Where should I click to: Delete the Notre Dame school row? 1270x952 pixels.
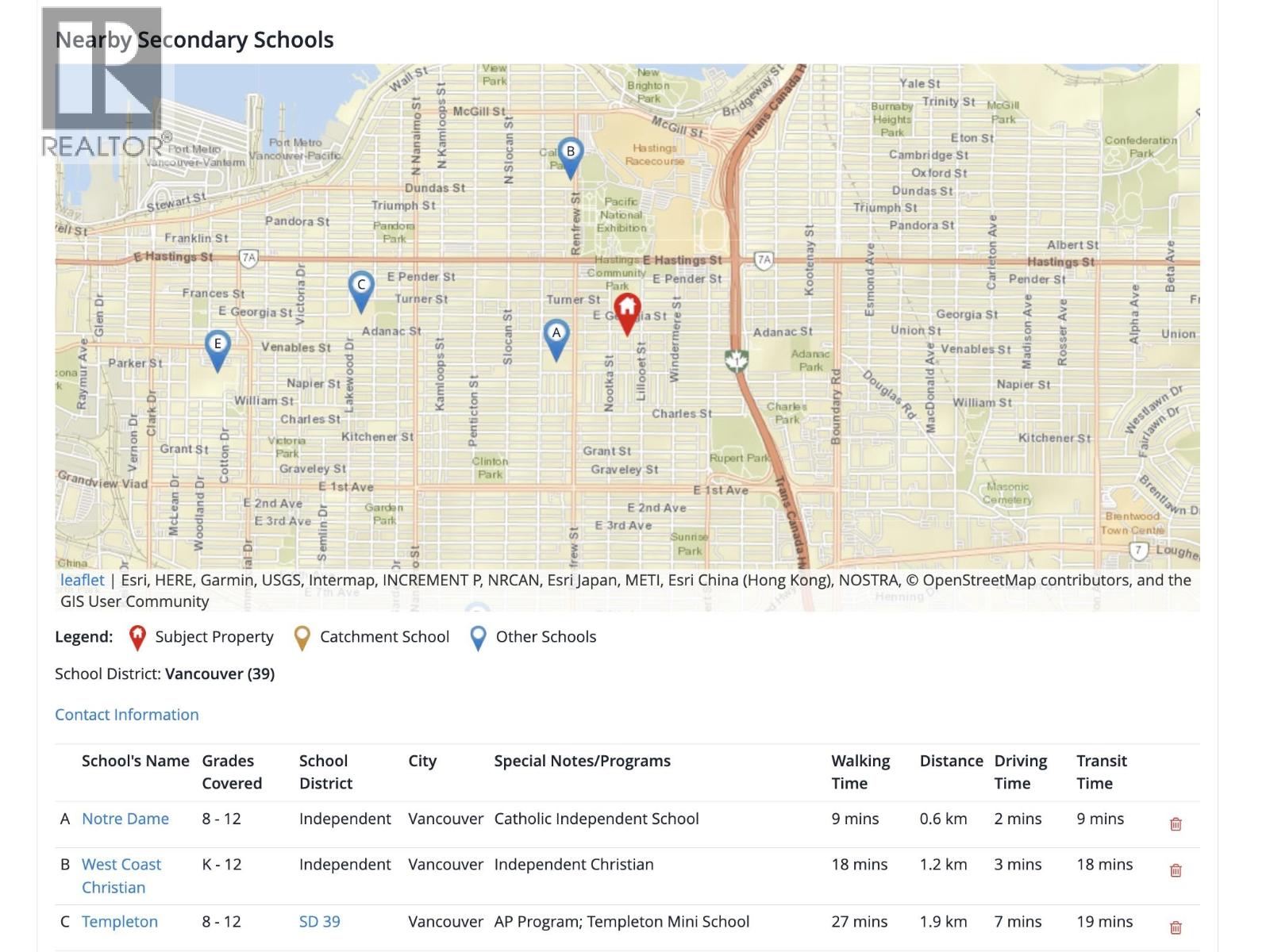point(1176,823)
